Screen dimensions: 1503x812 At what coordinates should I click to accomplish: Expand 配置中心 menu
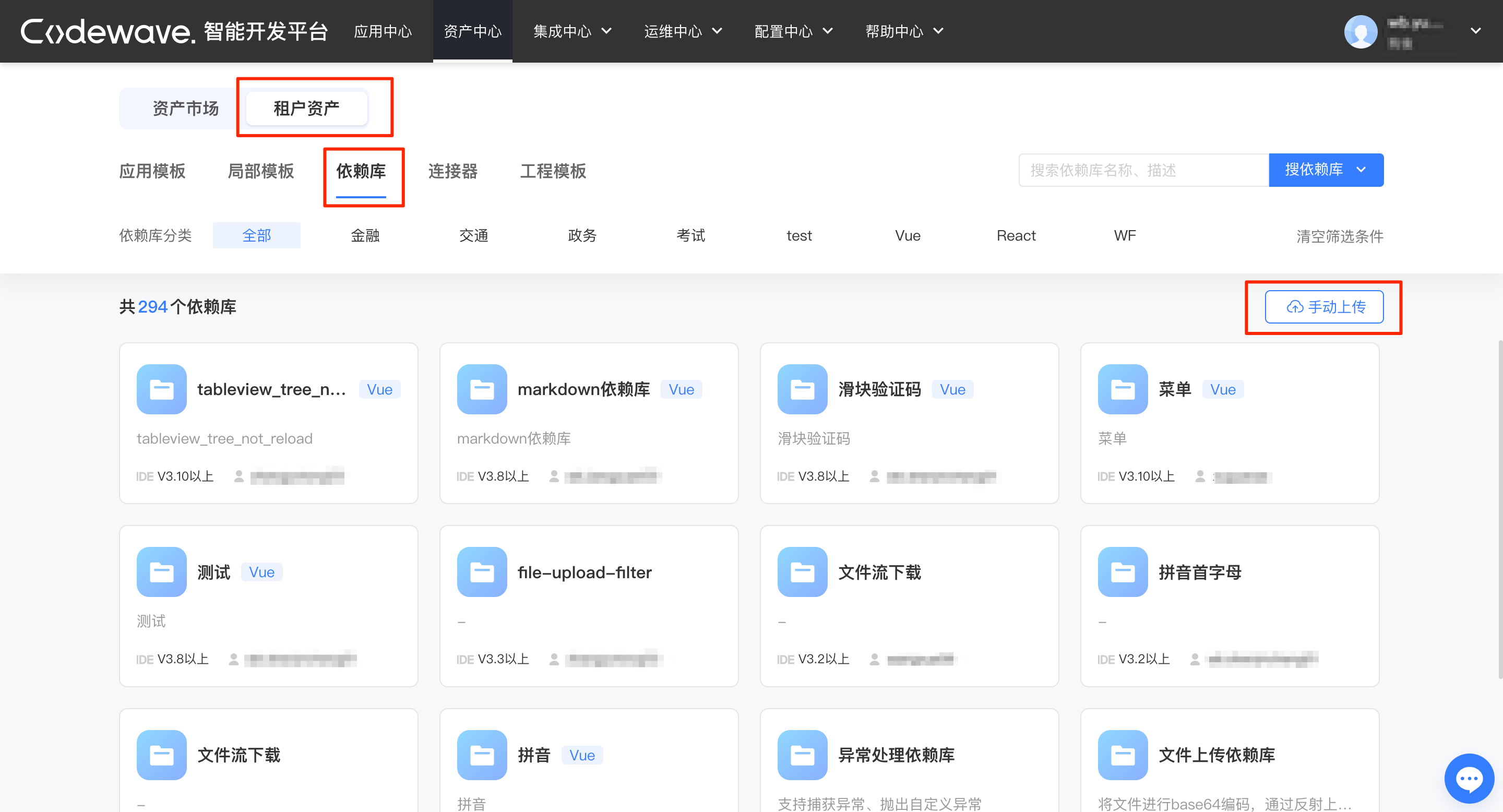[793, 31]
